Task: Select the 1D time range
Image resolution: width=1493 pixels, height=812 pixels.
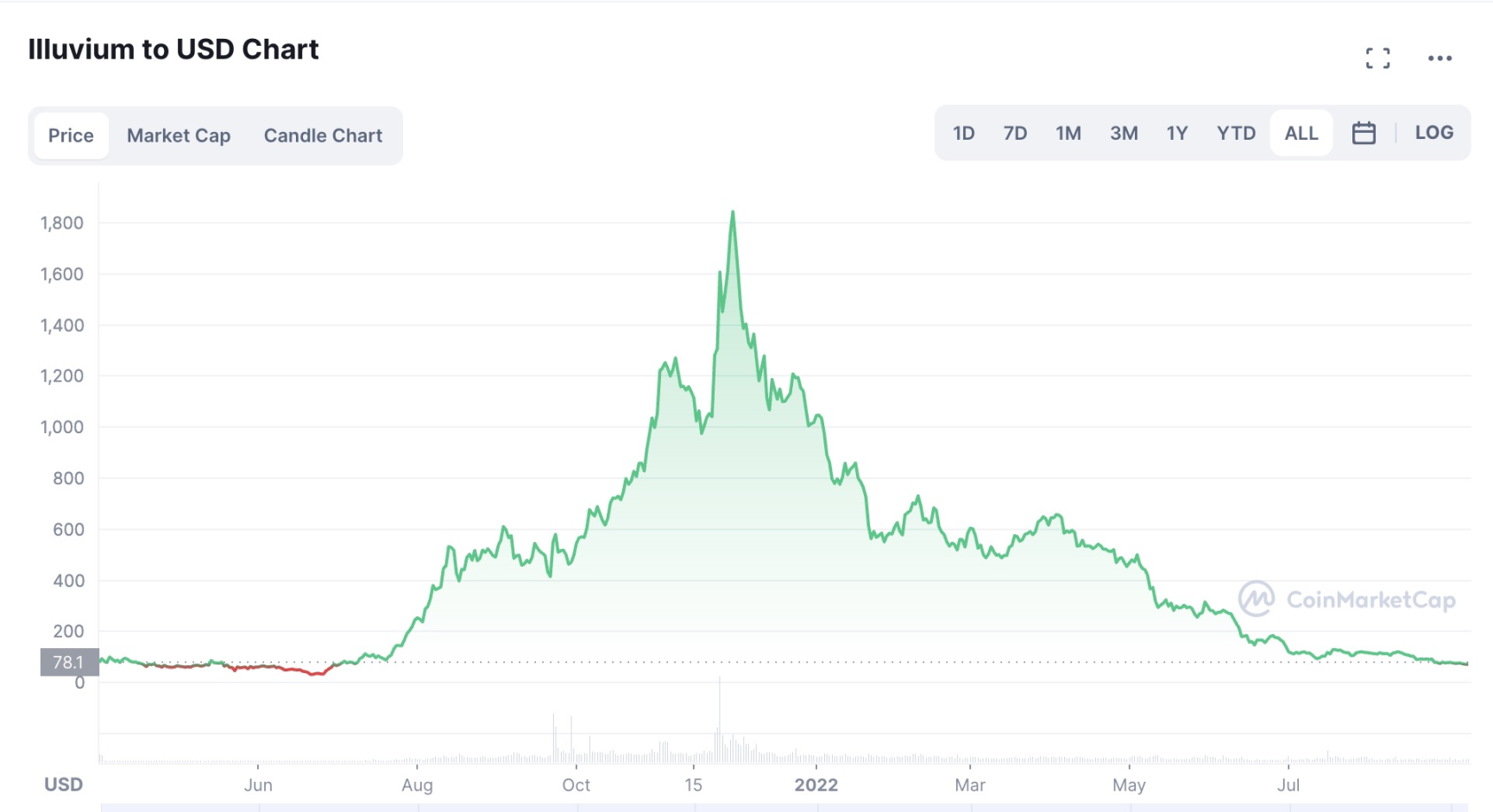Action: pos(963,133)
